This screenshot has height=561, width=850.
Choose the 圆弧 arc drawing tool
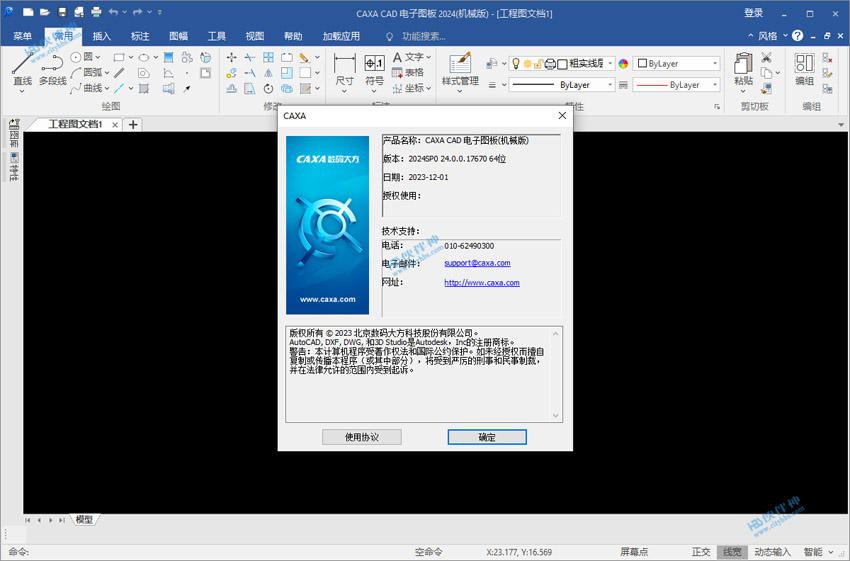point(89,72)
